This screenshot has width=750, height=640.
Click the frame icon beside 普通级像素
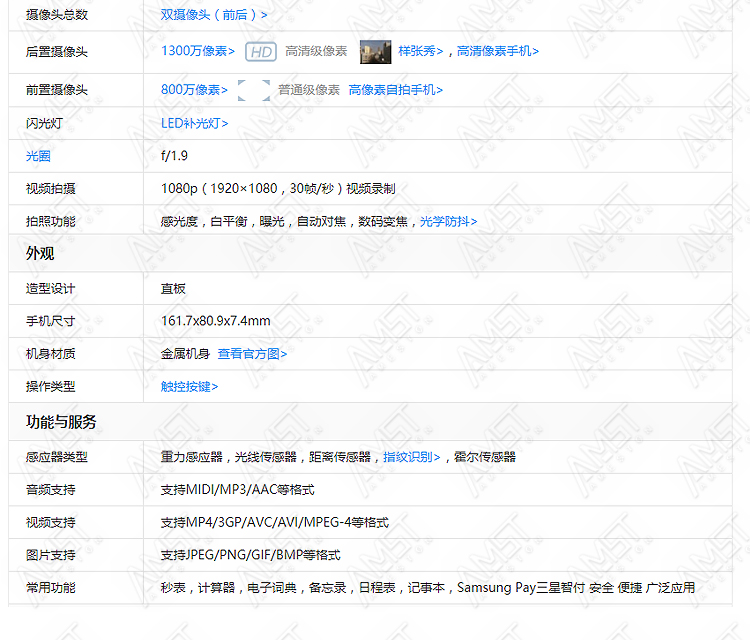pos(254,90)
